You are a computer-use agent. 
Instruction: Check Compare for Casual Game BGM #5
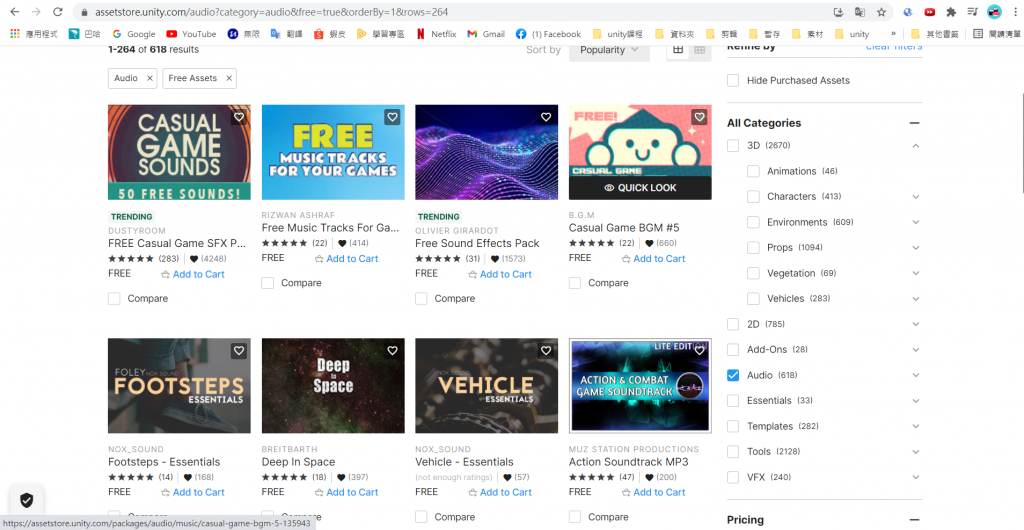tap(575, 283)
